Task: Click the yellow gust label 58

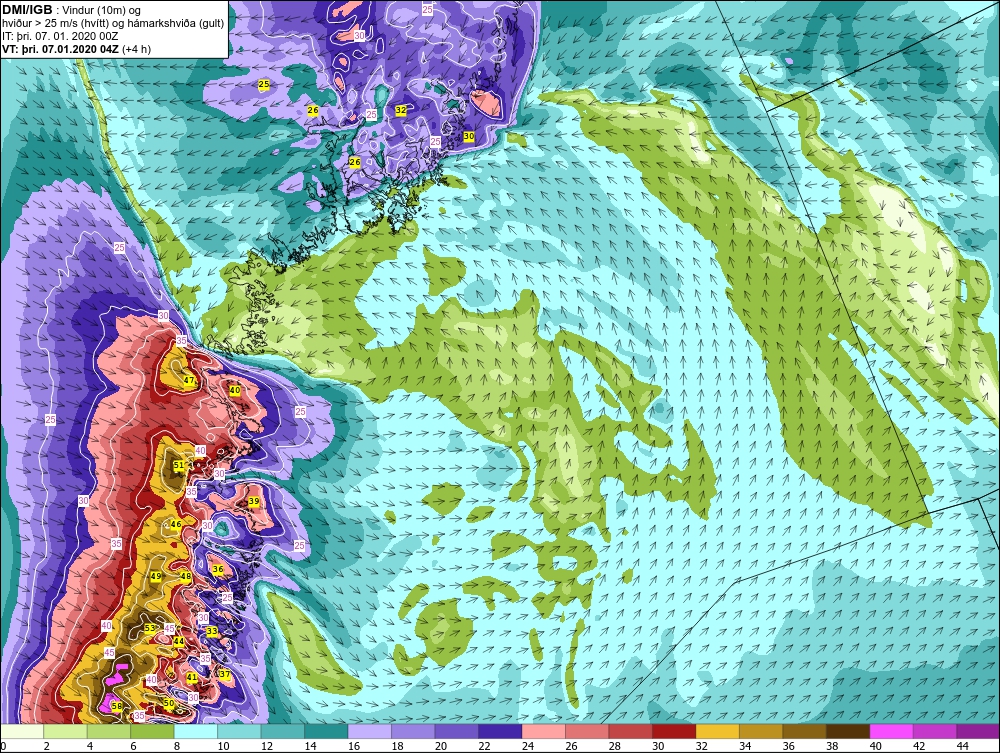Action: (x=117, y=706)
